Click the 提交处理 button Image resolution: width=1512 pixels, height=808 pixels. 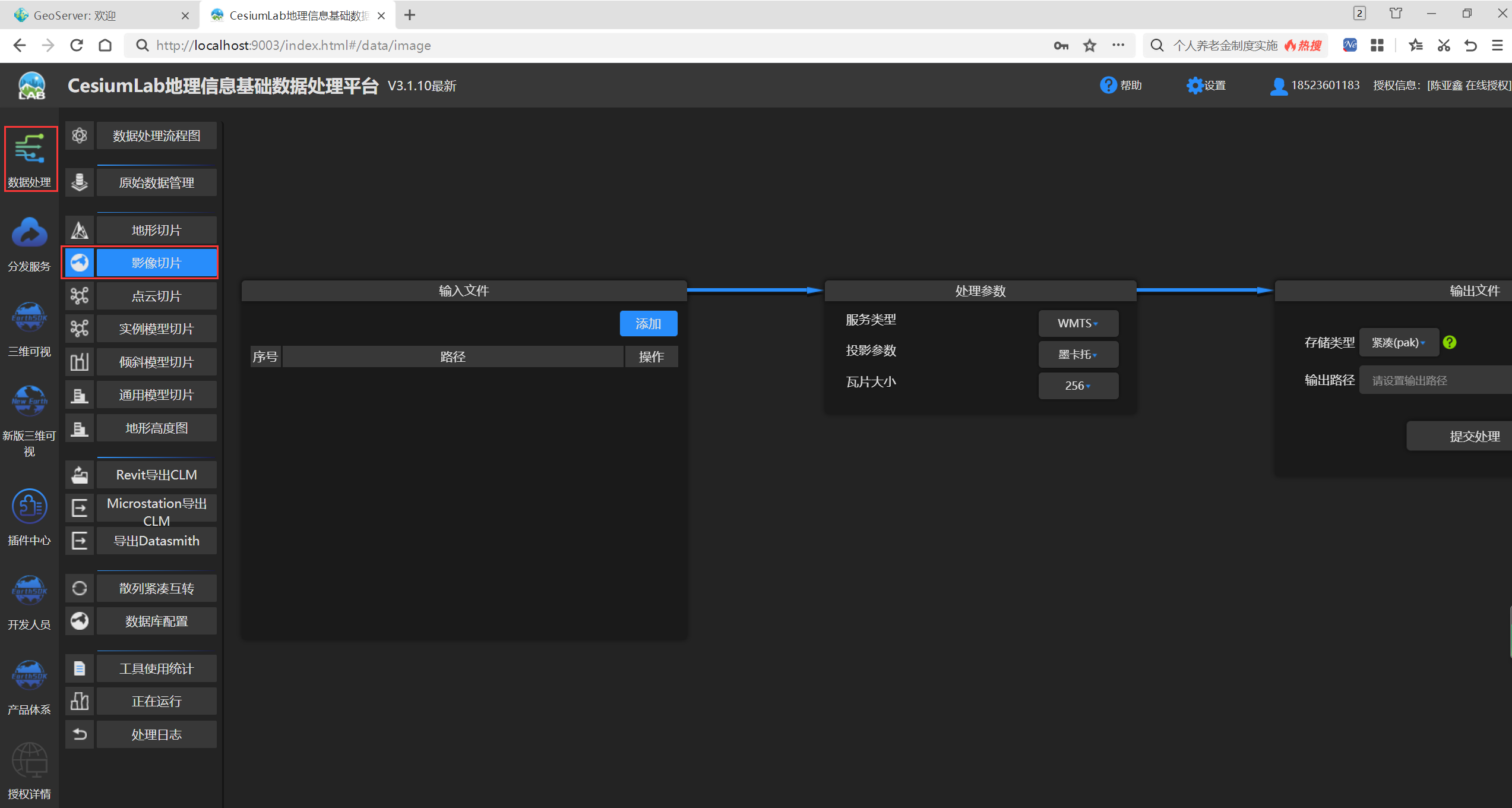tap(1460, 436)
